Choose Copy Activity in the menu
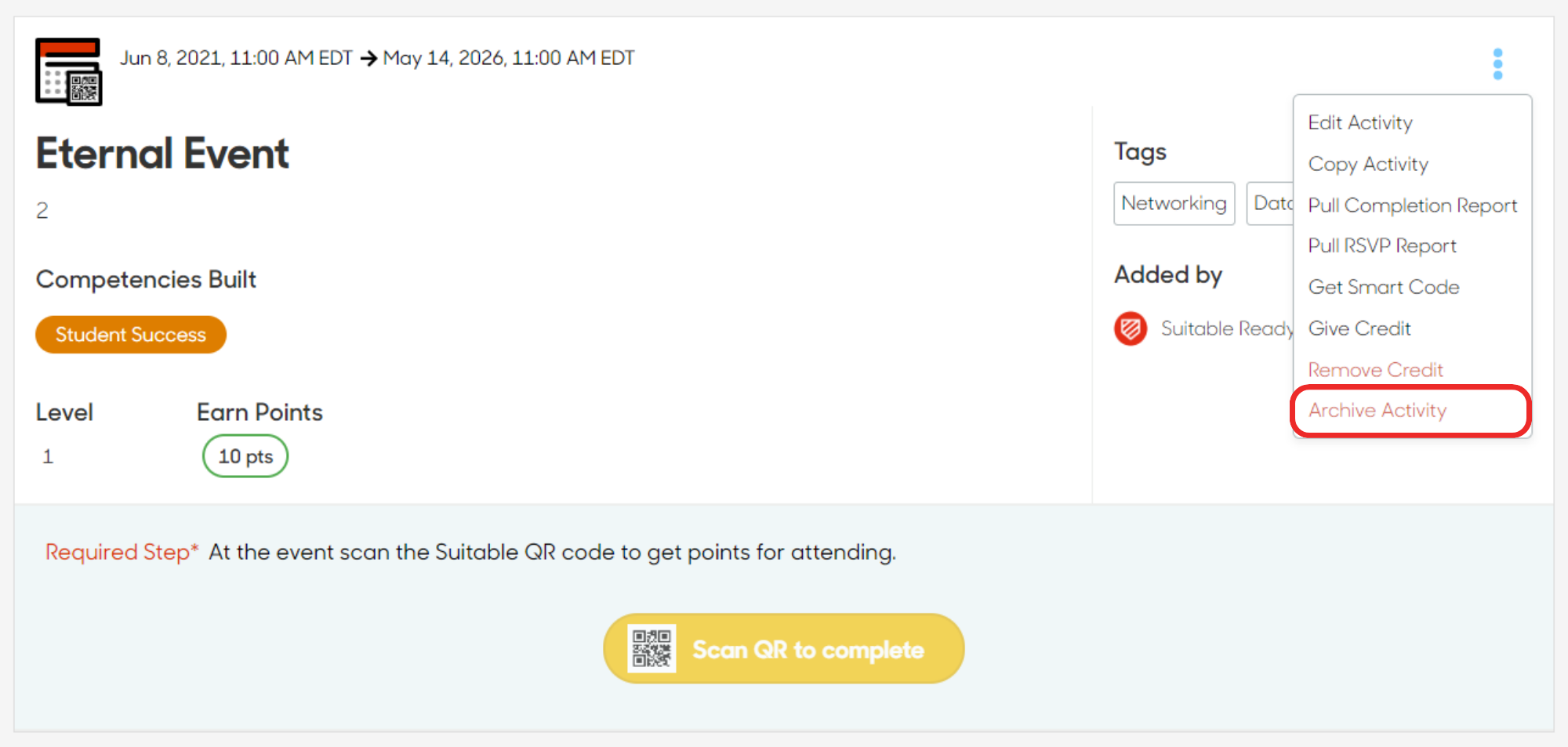 point(1368,165)
